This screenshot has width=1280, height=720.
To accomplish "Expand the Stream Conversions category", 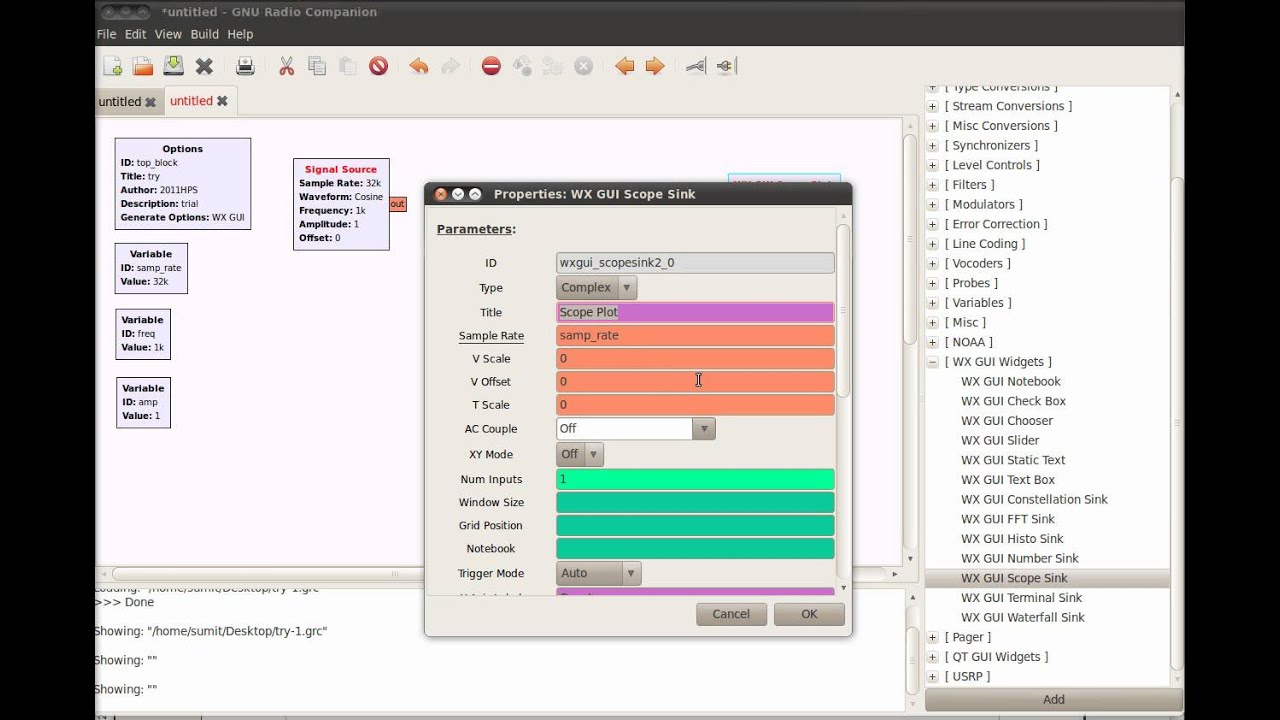I will click(933, 106).
